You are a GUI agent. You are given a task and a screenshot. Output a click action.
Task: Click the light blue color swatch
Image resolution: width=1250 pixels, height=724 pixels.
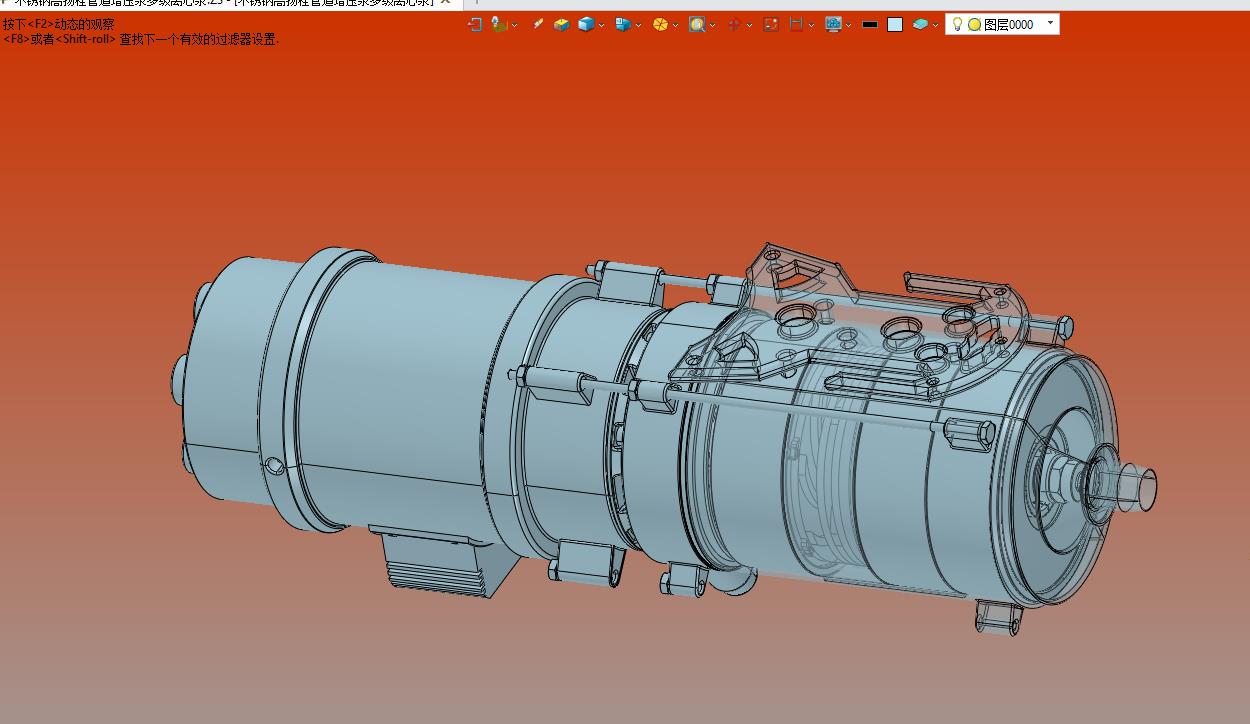pos(895,24)
